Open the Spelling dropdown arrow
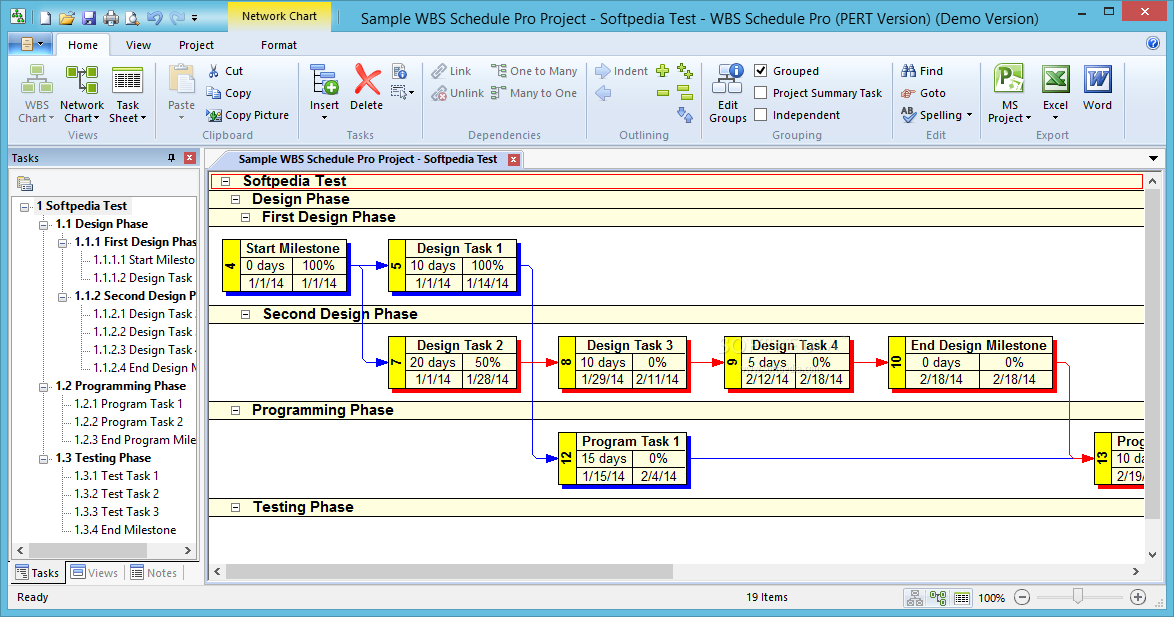 (x=970, y=115)
